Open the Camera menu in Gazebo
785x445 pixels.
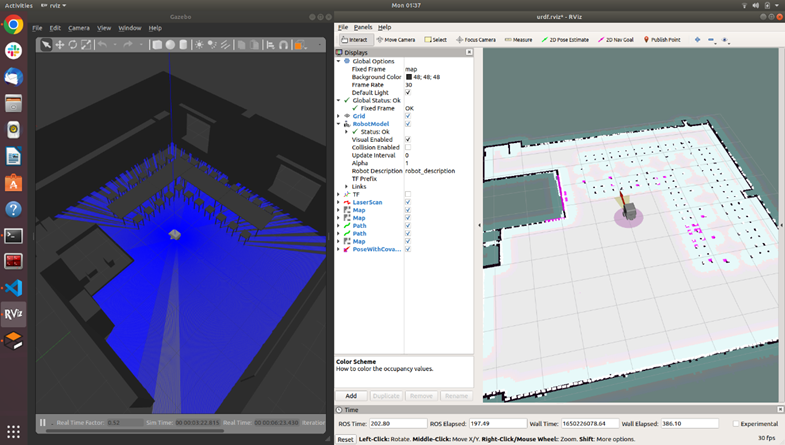tap(78, 28)
